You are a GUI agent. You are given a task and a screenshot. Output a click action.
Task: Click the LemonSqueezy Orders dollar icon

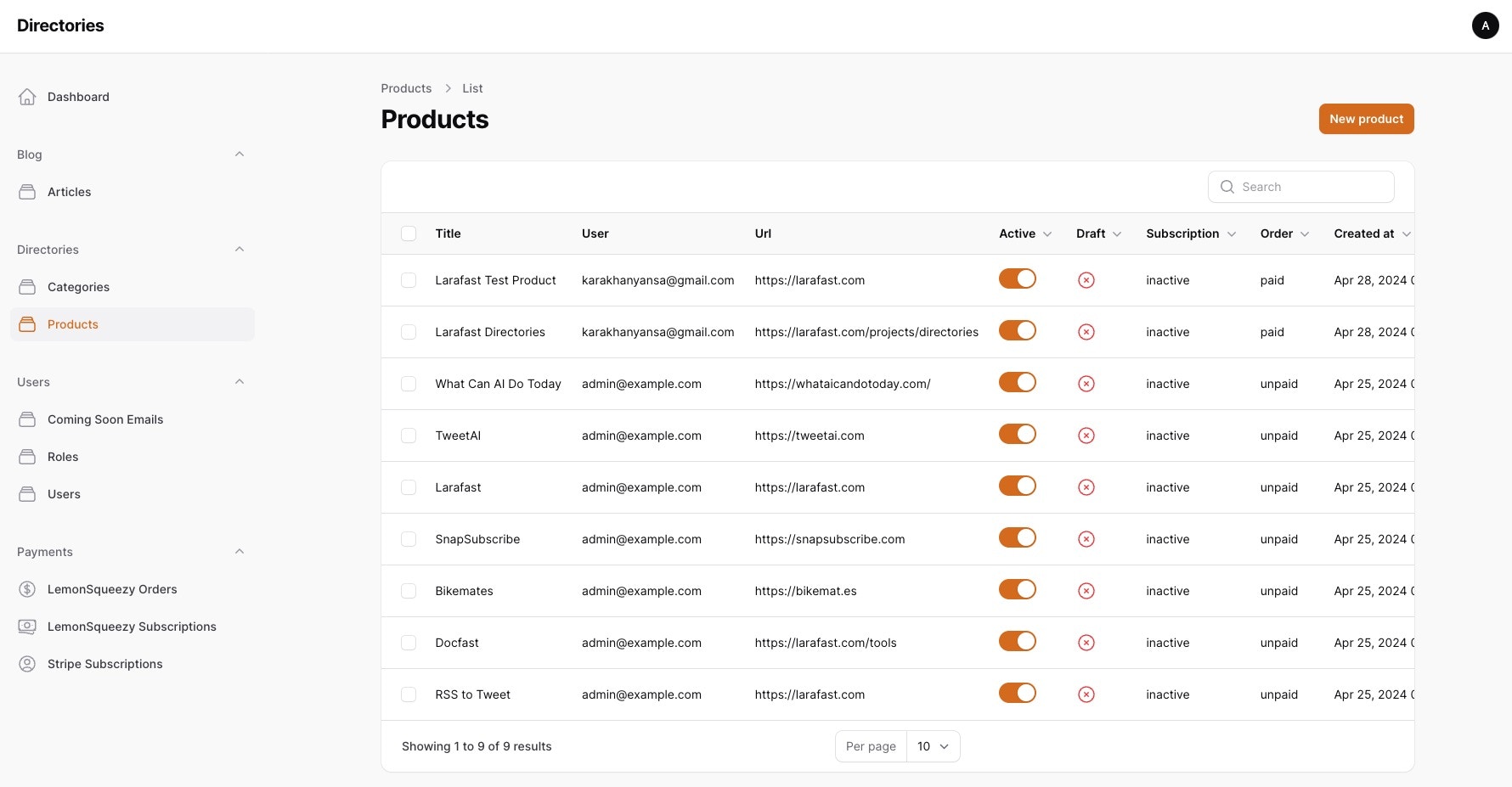click(27, 589)
